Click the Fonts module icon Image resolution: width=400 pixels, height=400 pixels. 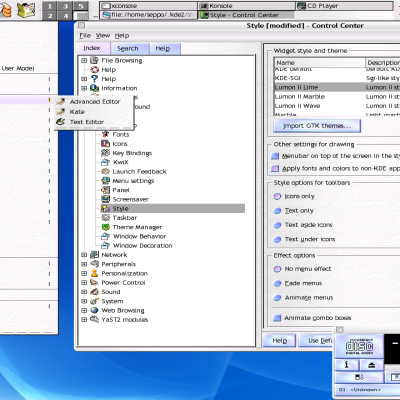click(106, 134)
